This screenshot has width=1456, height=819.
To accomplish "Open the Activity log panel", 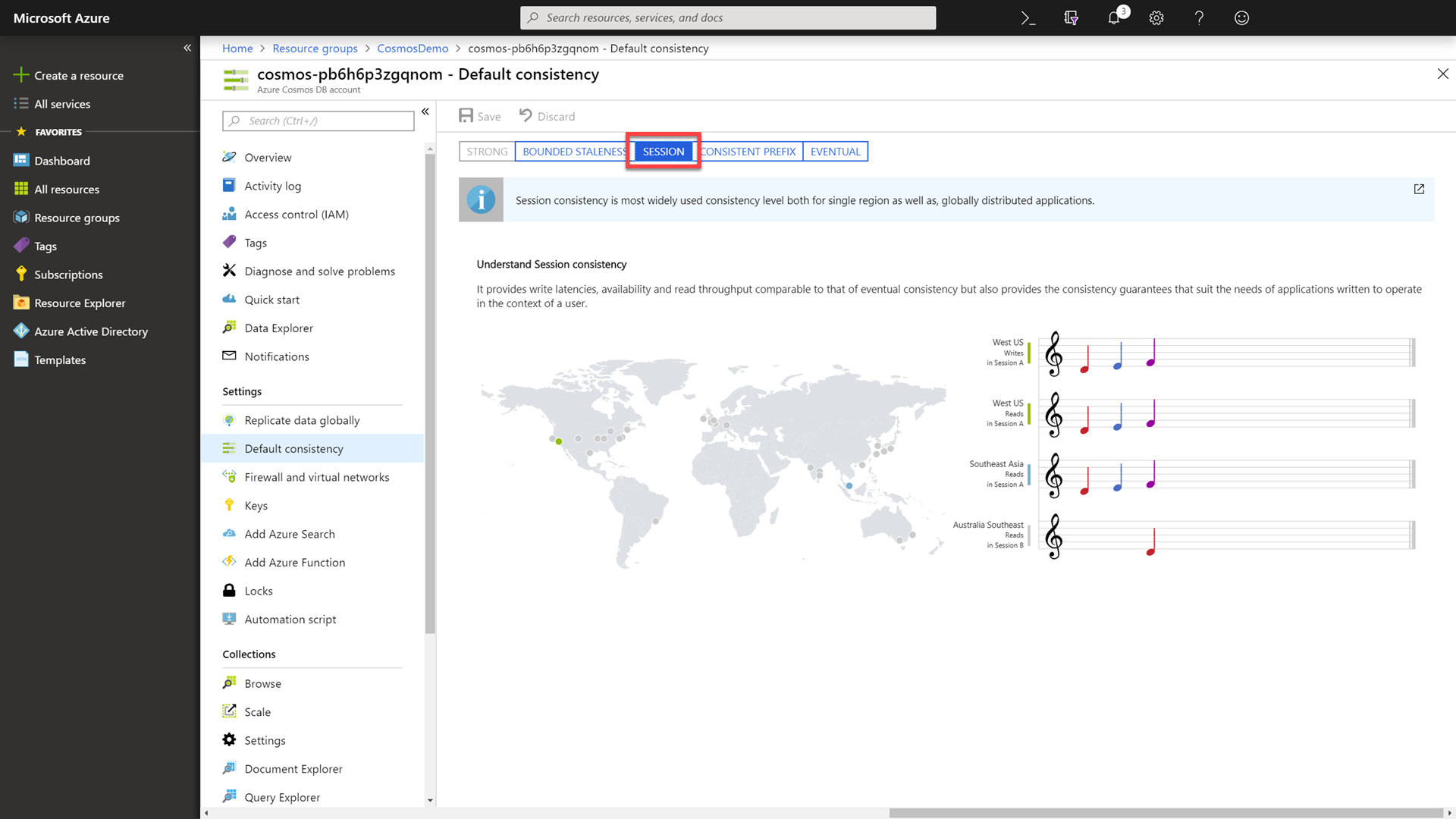I will [x=272, y=185].
